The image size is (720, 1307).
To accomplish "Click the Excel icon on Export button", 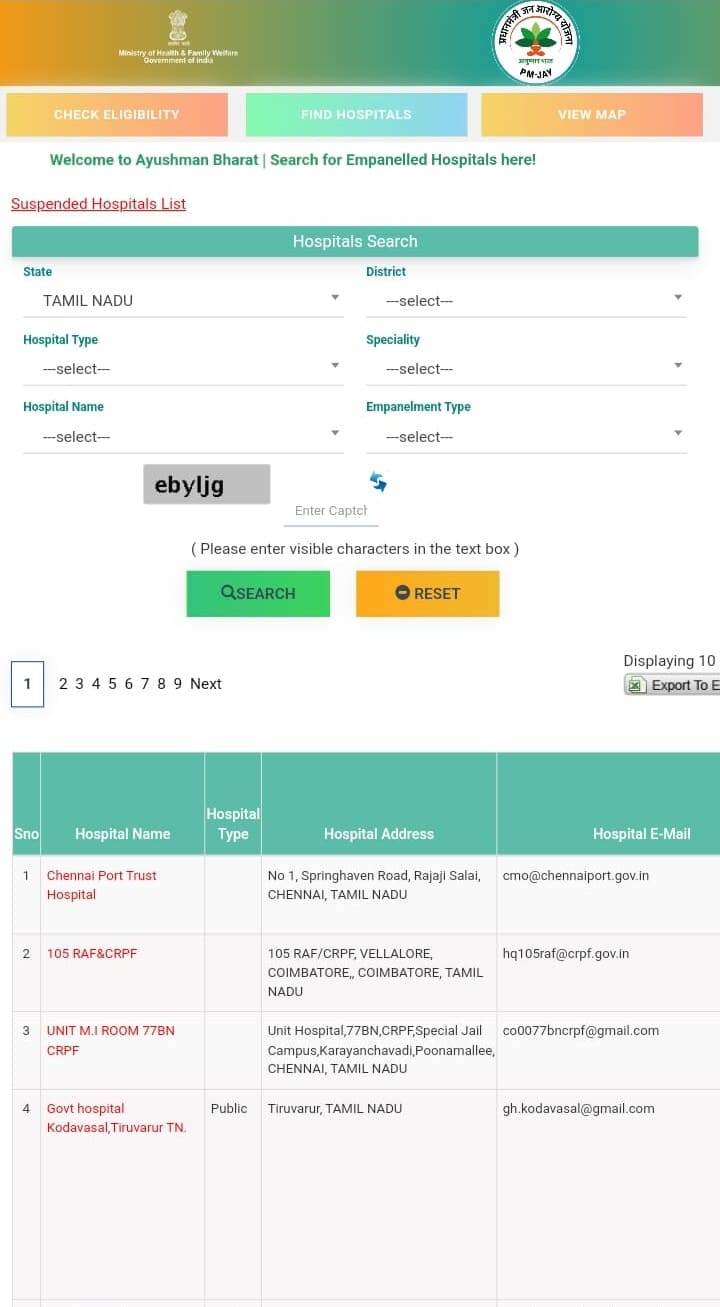I will pos(636,685).
